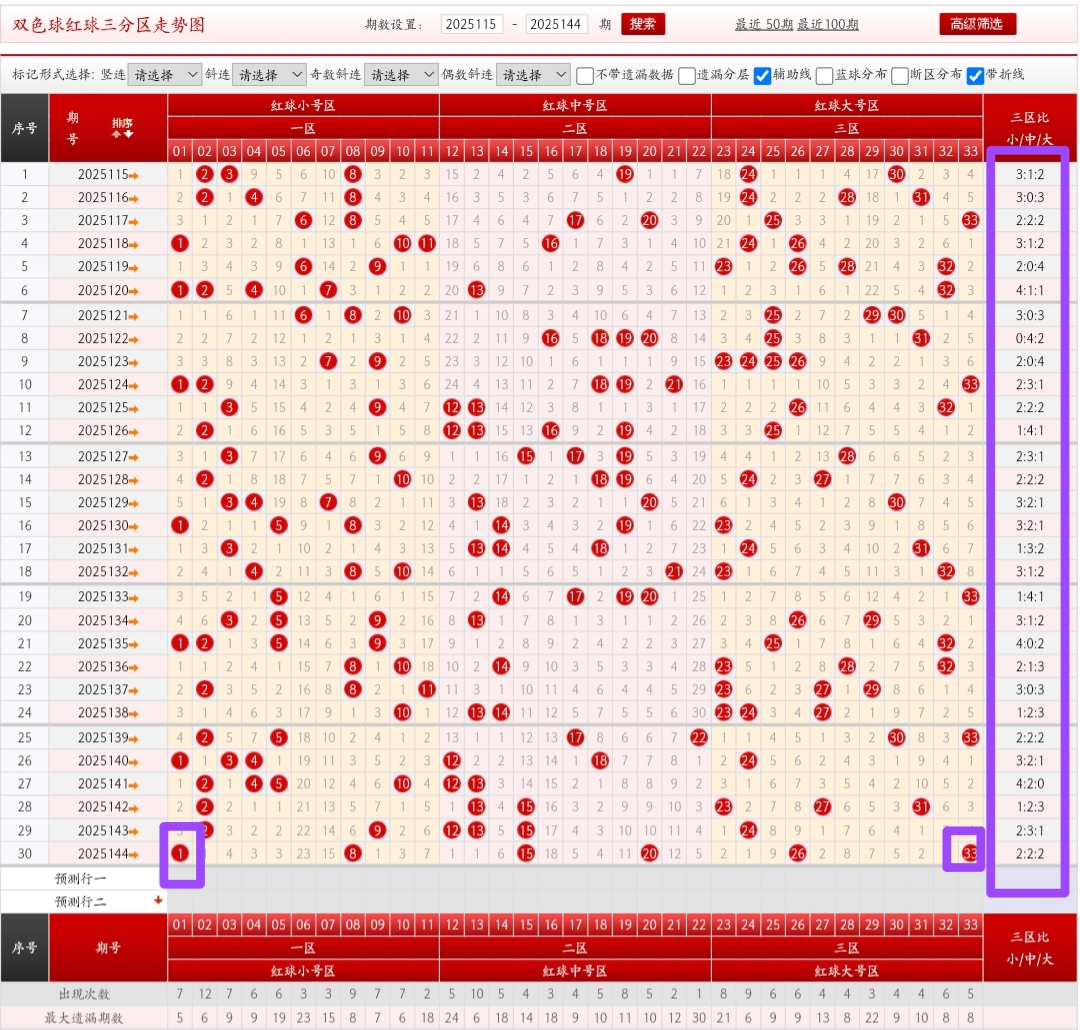Open the 竖连 dropdown selector

pos(165,75)
